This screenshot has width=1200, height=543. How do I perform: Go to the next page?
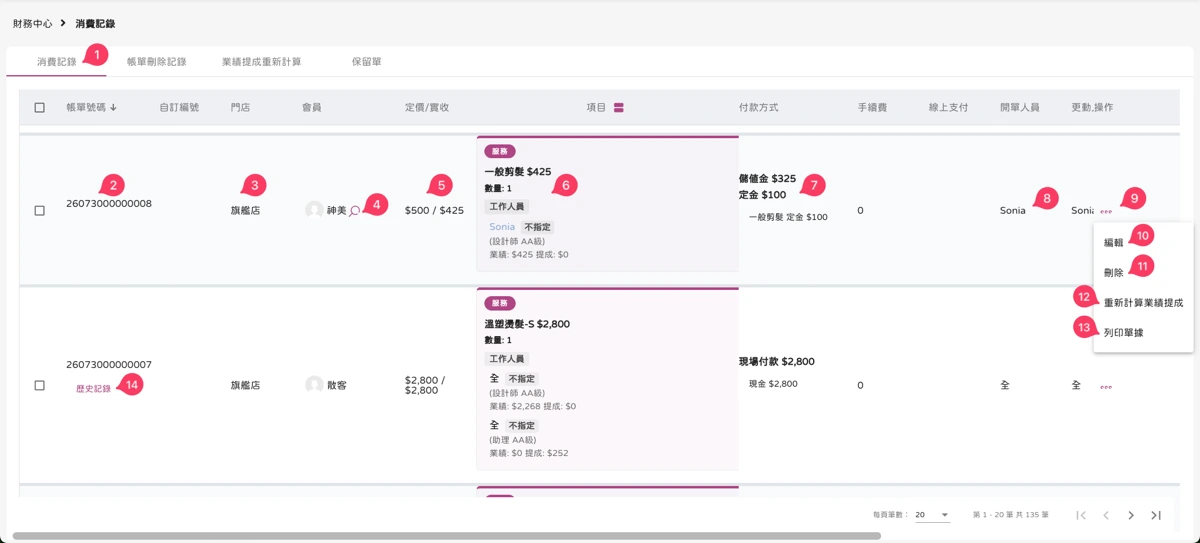(1131, 515)
